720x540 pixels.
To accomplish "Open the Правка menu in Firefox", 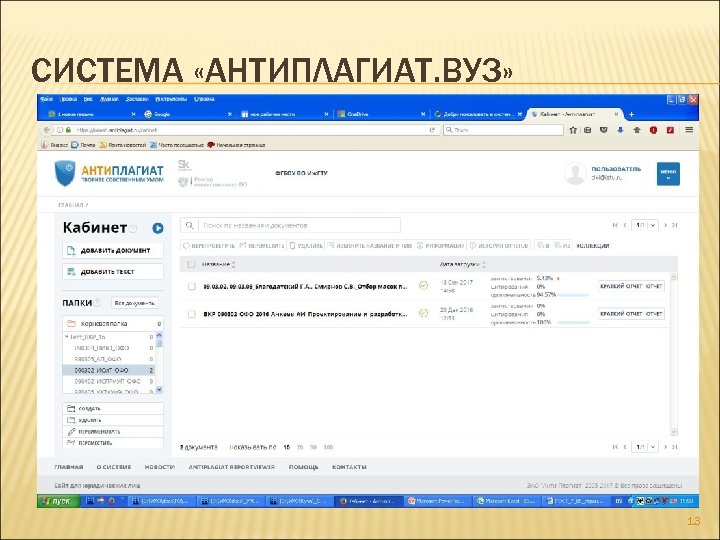I will pos(68,99).
